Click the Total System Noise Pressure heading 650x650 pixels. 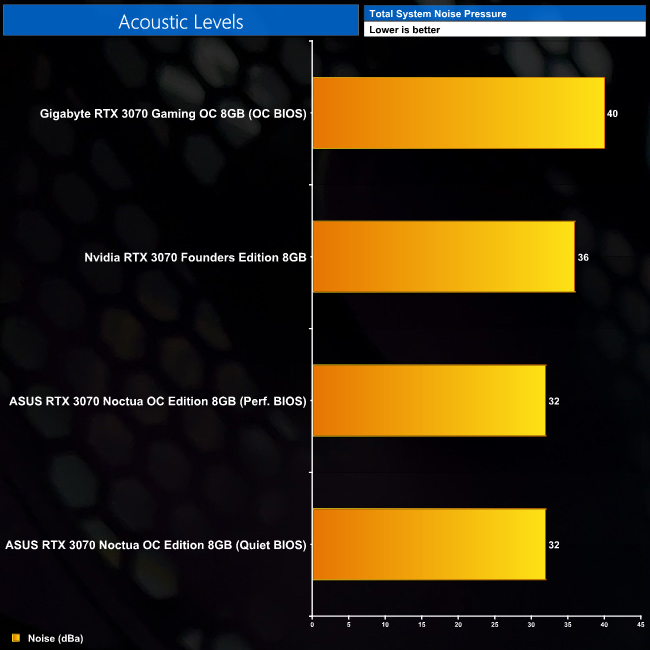(438, 14)
